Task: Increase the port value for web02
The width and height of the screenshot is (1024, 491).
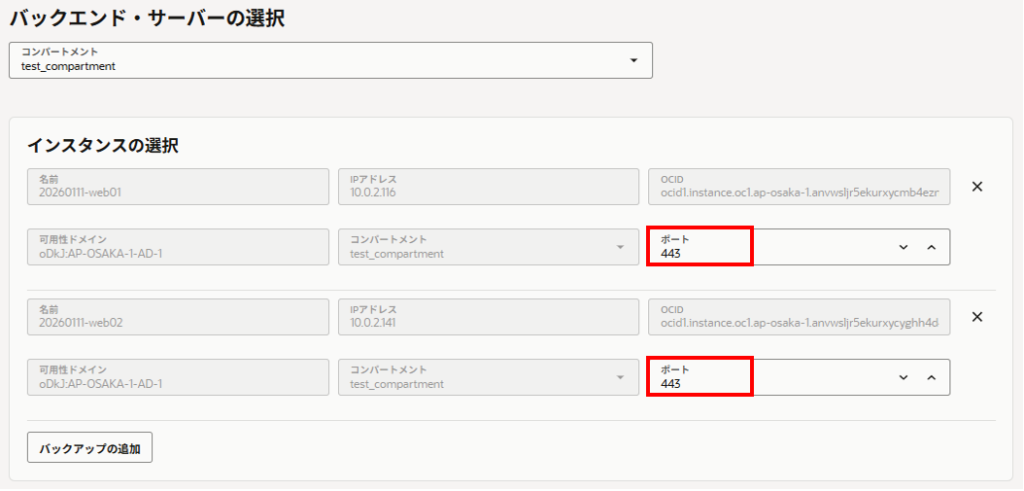Action: [931, 377]
